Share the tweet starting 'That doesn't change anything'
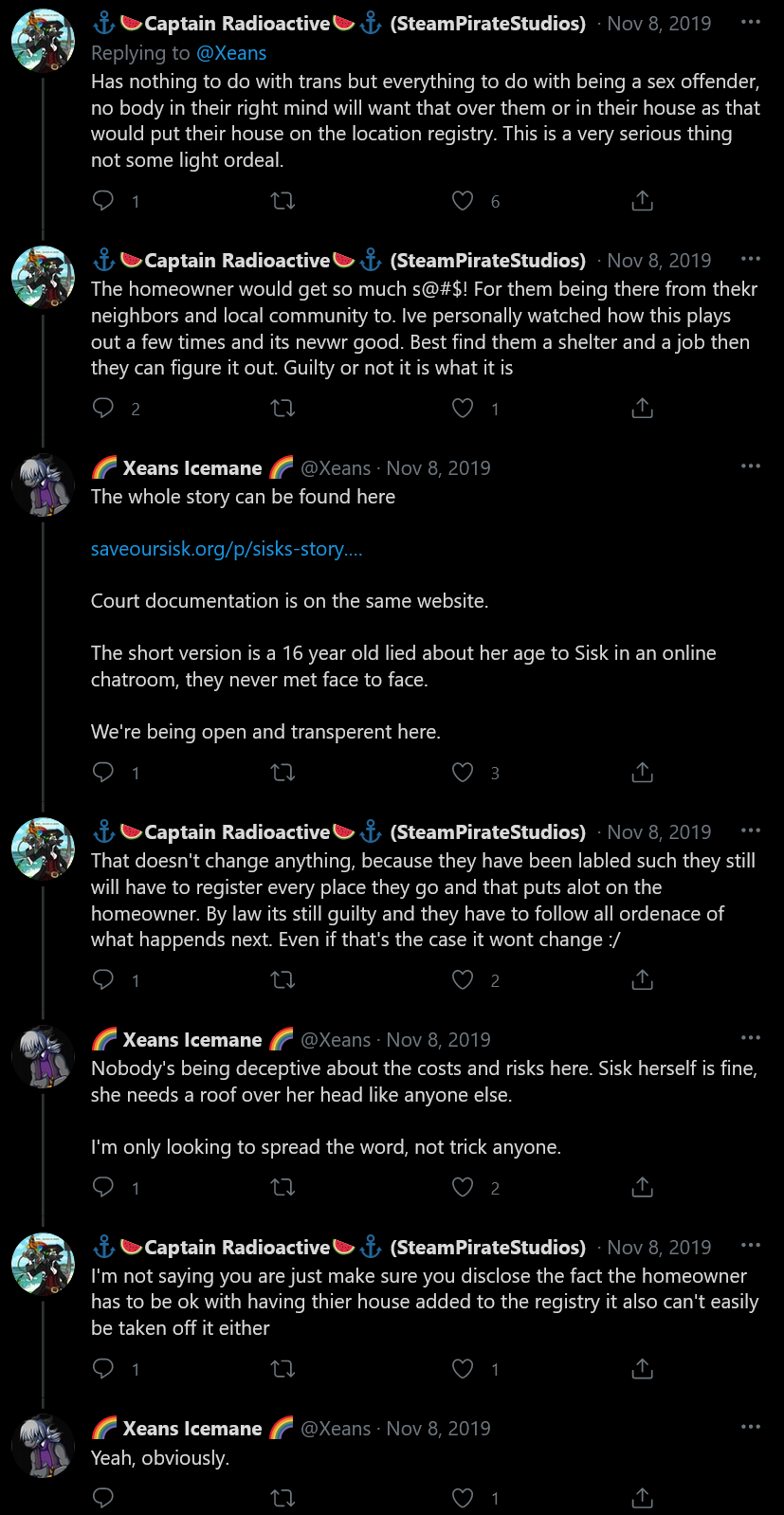784x1515 pixels. [x=642, y=979]
